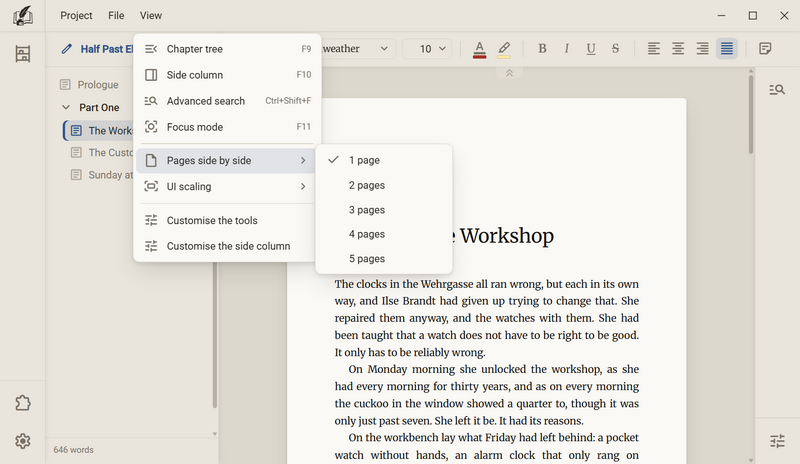
Task: Open the notes icon in toolbar
Action: point(765,48)
